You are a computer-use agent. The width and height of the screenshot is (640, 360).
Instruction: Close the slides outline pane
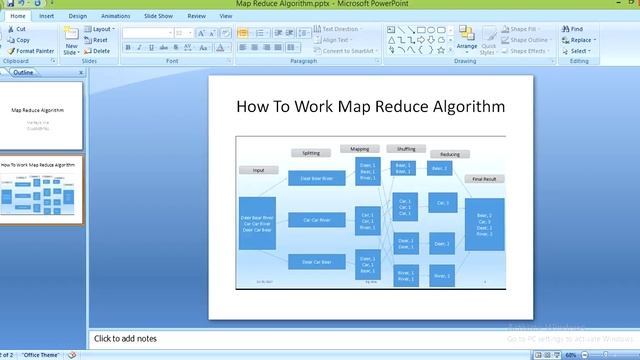(81, 72)
